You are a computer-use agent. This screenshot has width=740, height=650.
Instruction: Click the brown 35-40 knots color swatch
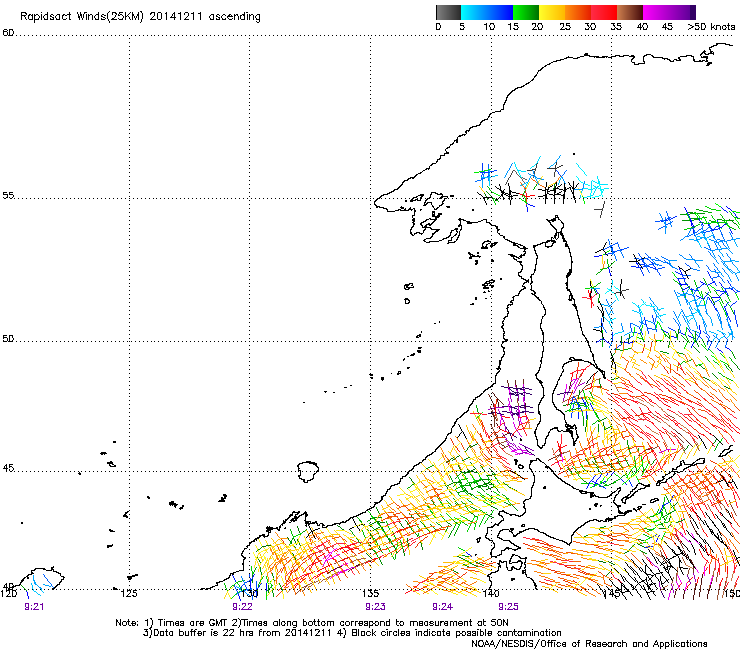(x=630, y=12)
